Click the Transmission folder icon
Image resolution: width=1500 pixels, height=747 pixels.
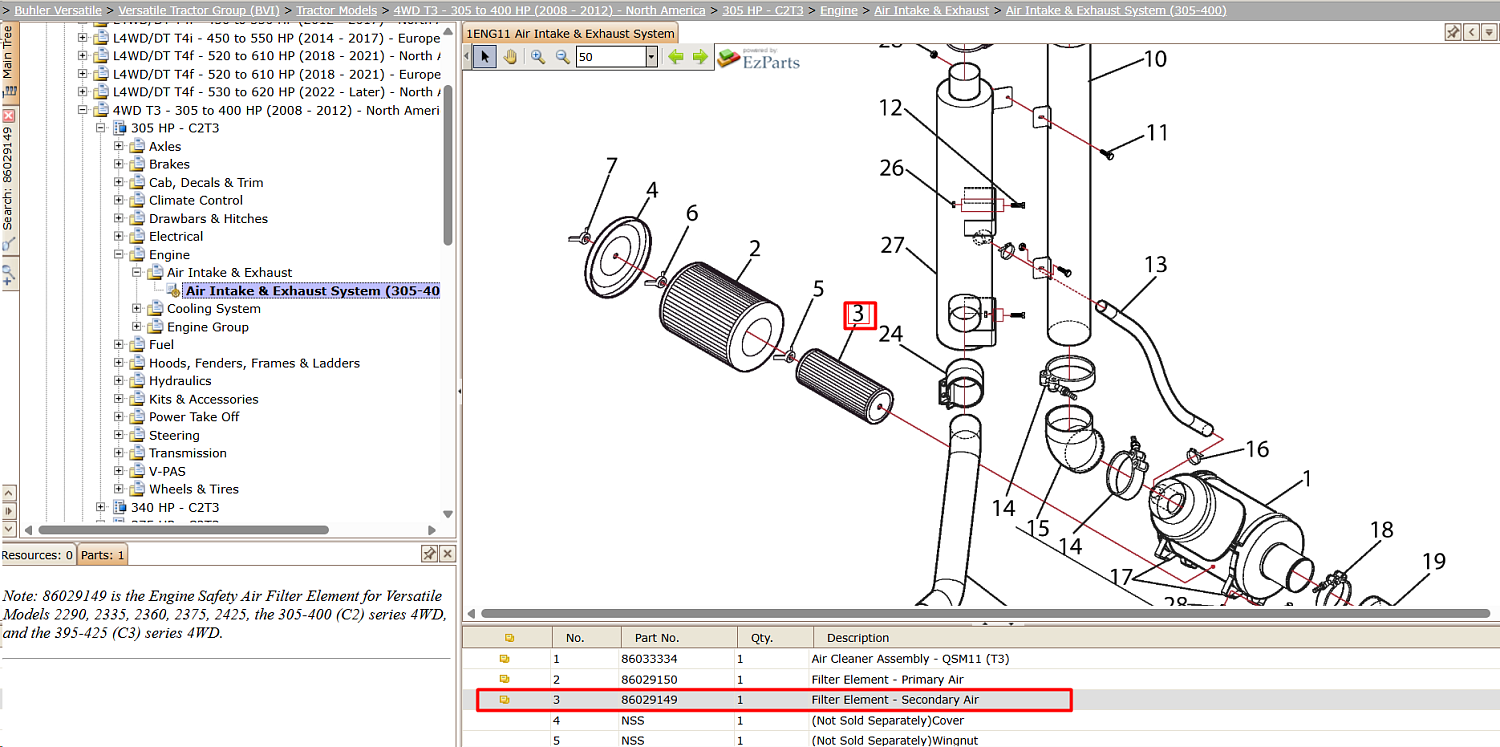click(138, 453)
